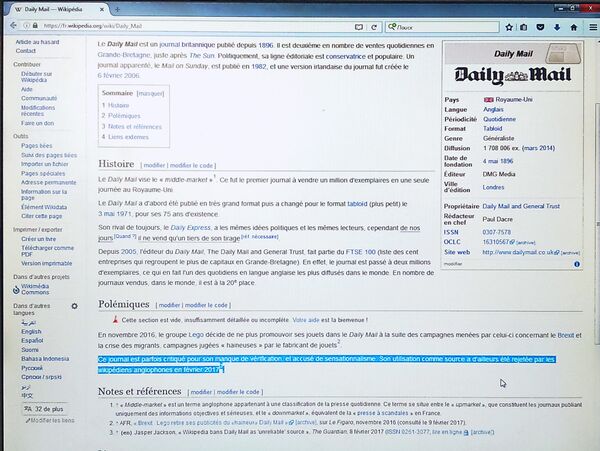Open 'Daily Mail and General Trust' infobox link

click(521, 206)
